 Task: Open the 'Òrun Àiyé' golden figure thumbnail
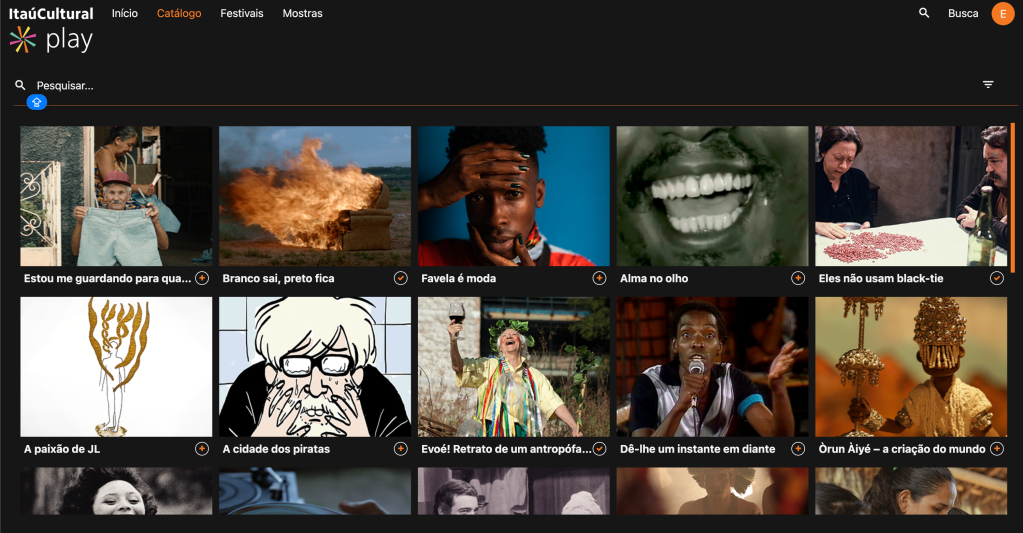[x=911, y=366]
